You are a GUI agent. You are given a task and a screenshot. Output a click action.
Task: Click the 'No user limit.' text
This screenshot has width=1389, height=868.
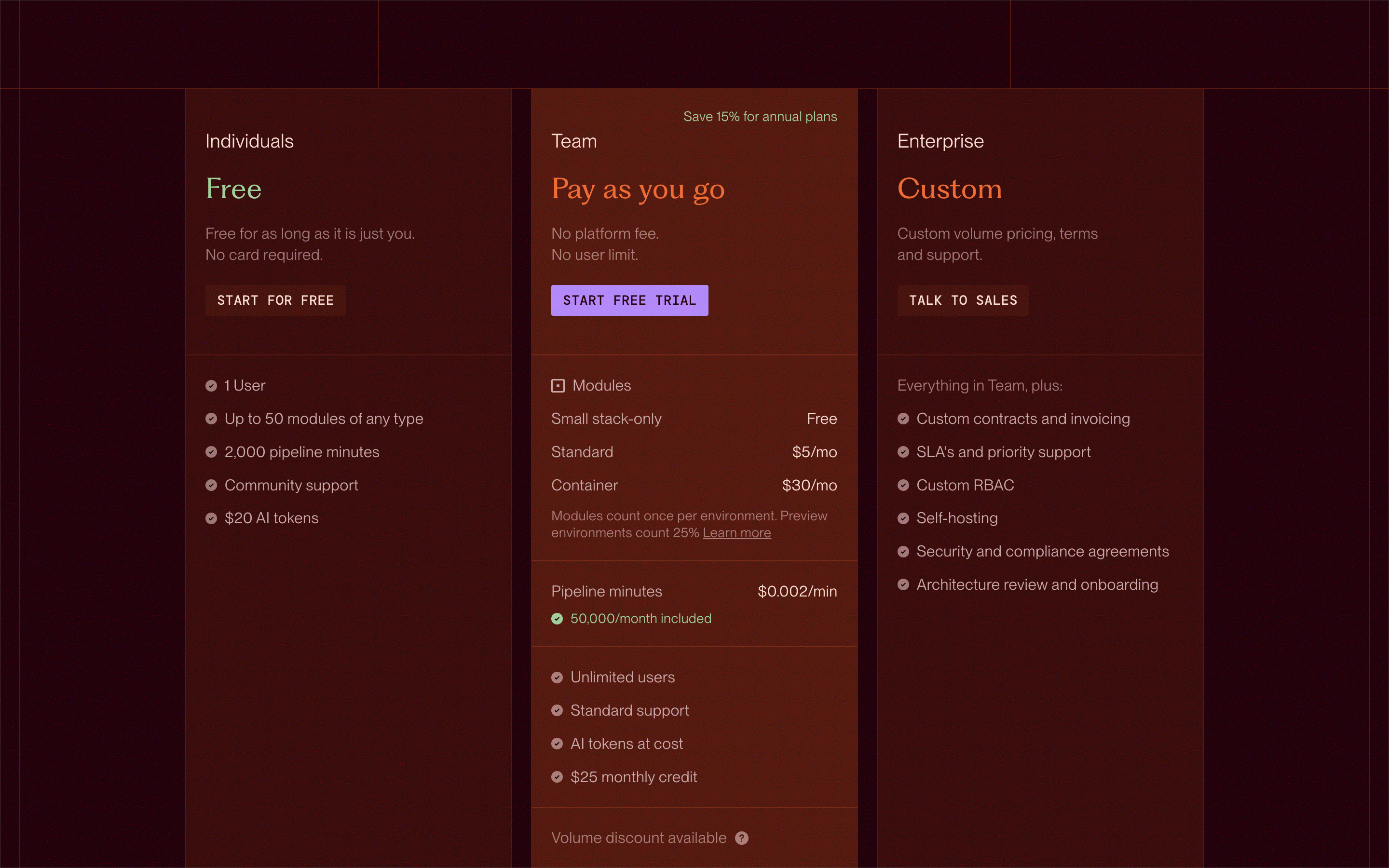click(x=595, y=255)
